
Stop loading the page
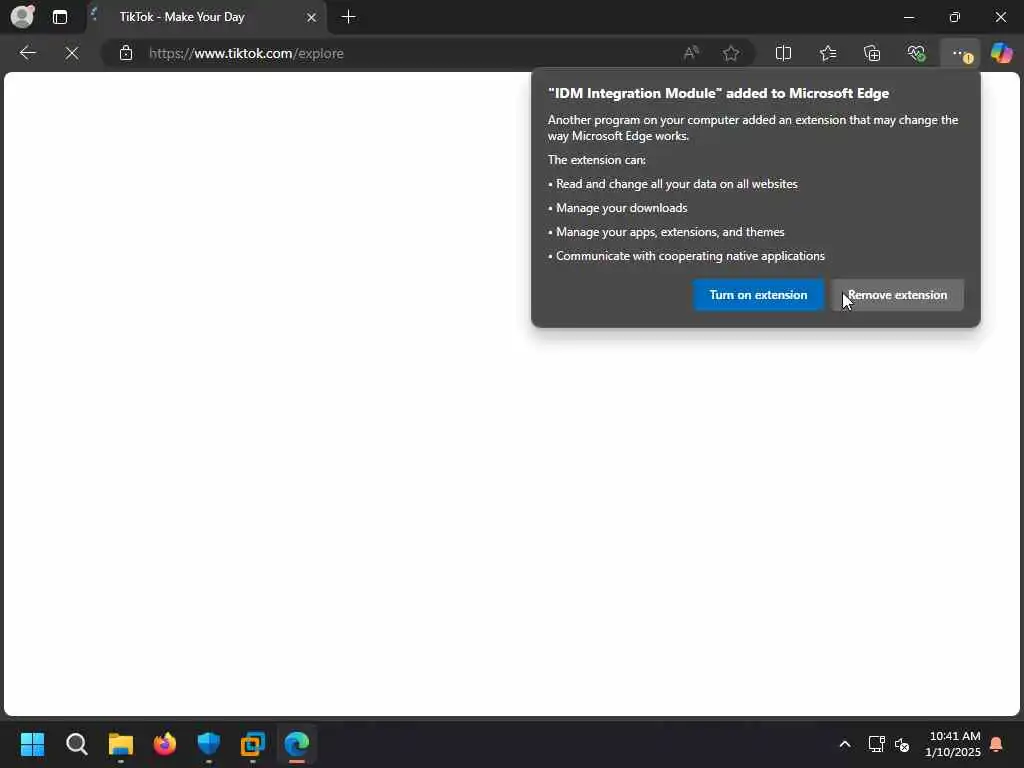(x=72, y=53)
